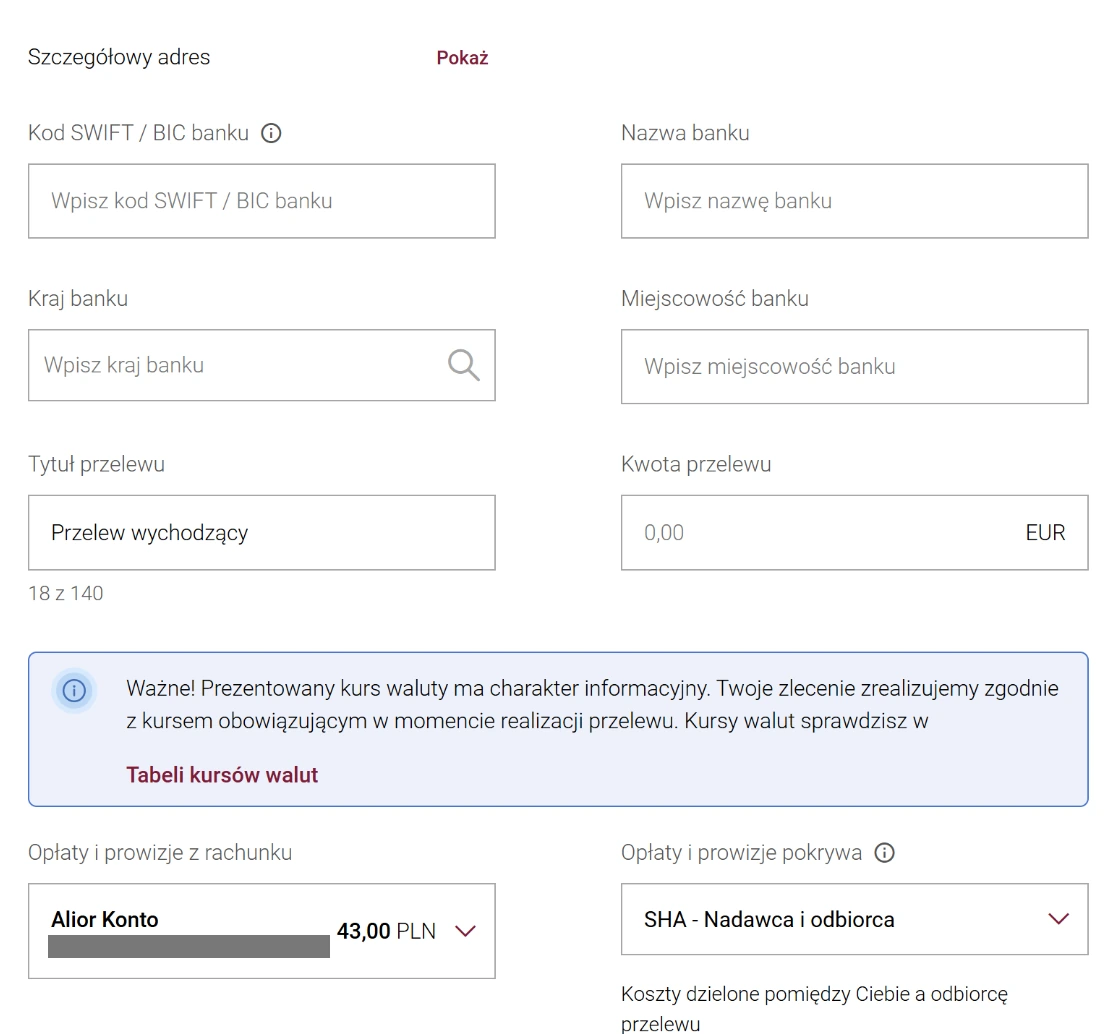Open the Tabeli kursów walut link
This screenshot has height=1034, width=1115.
coord(222,774)
